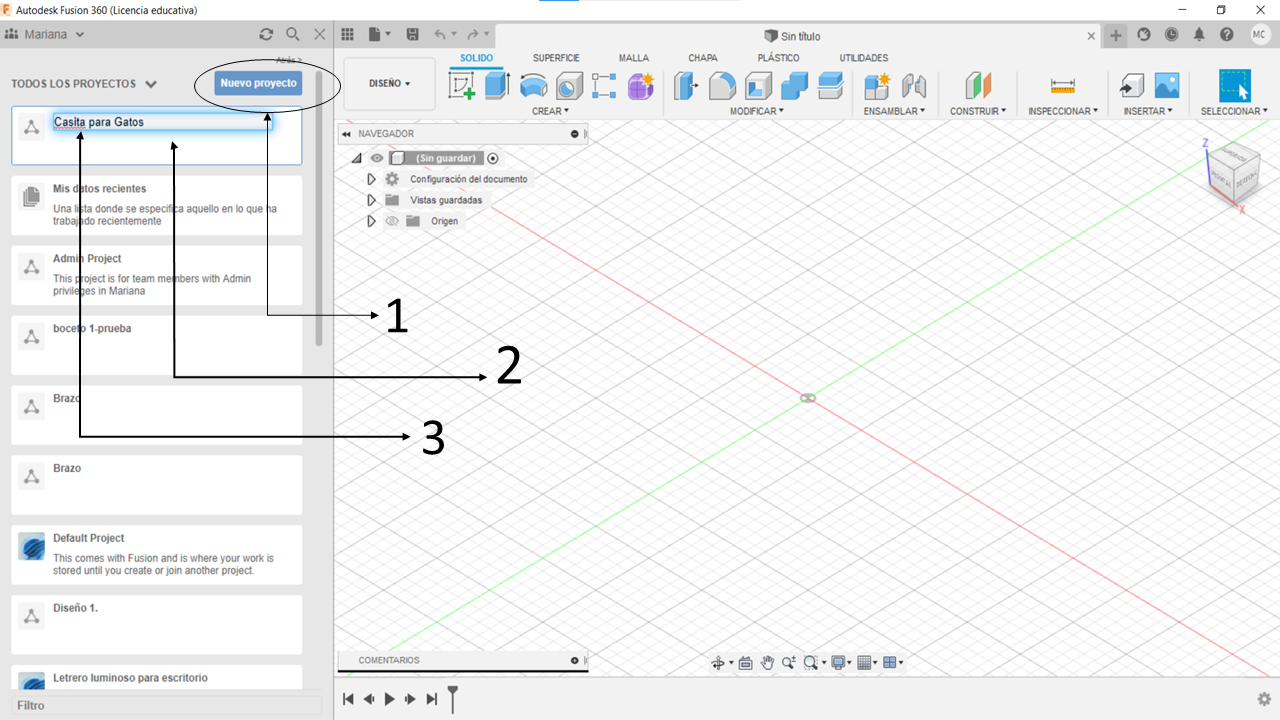Show the hidden Origen folder
This screenshot has width=1280, height=720.
392,221
